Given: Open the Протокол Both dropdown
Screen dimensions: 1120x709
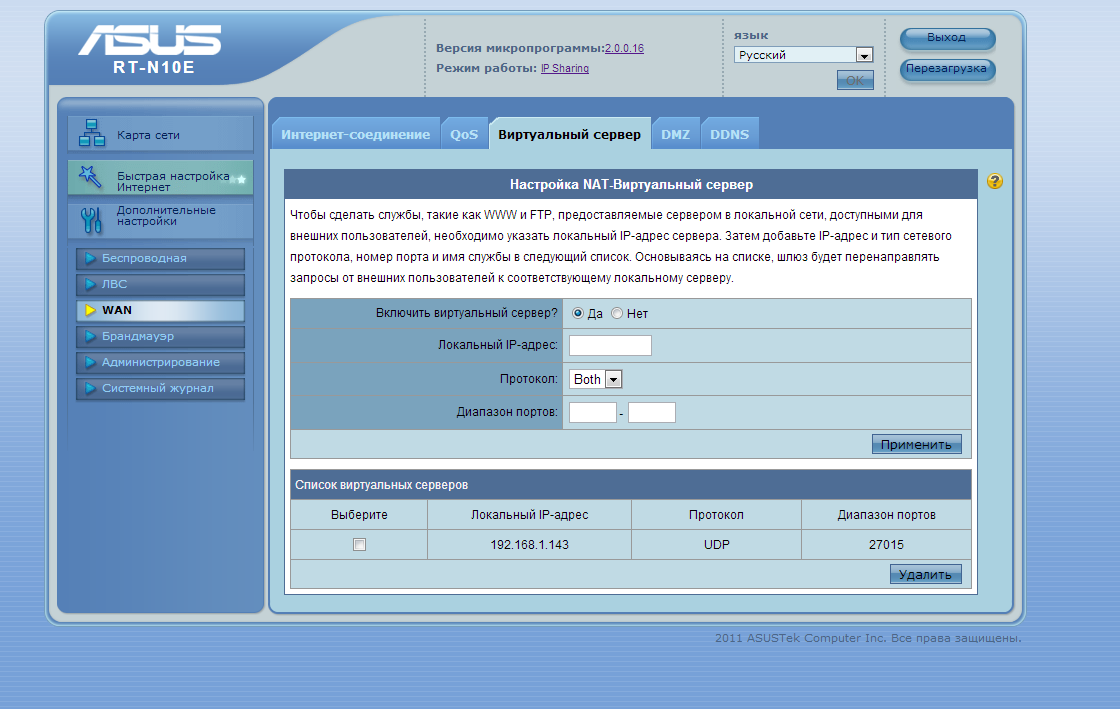Looking at the screenshot, I should pos(596,379).
